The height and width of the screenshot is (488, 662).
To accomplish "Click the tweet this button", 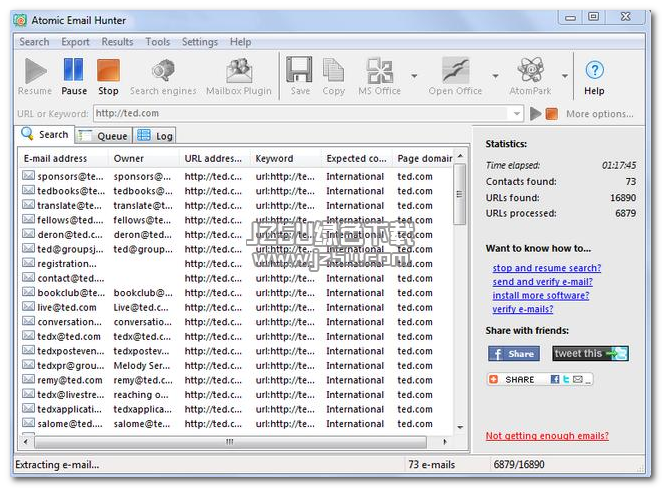I will 590,354.
